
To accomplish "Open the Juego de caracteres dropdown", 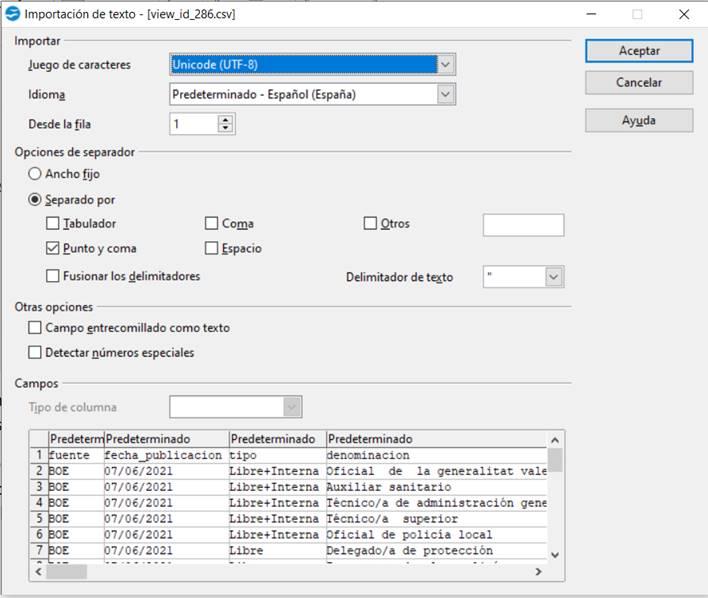I will pyautogui.click(x=445, y=65).
